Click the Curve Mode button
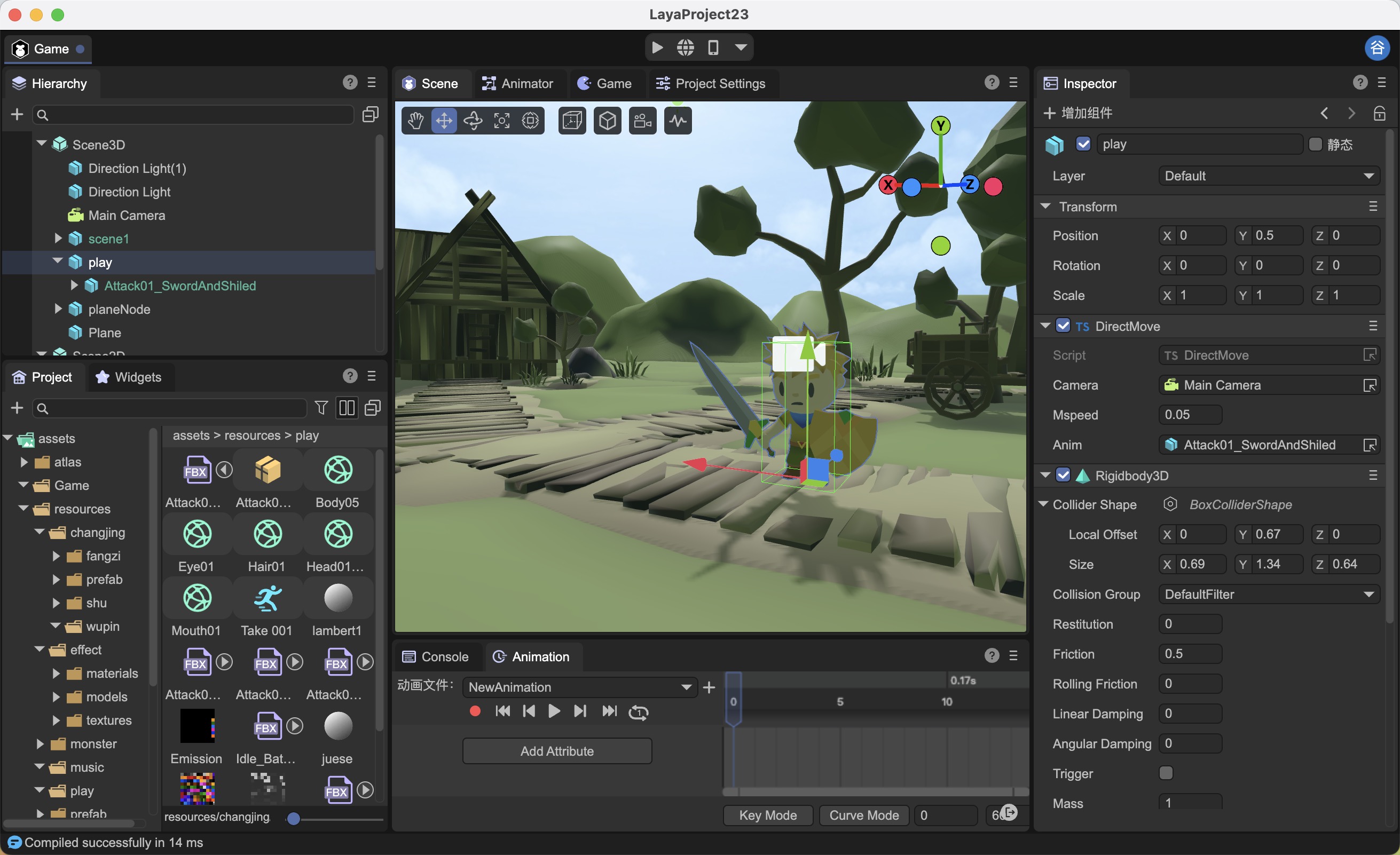 [863, 815]
